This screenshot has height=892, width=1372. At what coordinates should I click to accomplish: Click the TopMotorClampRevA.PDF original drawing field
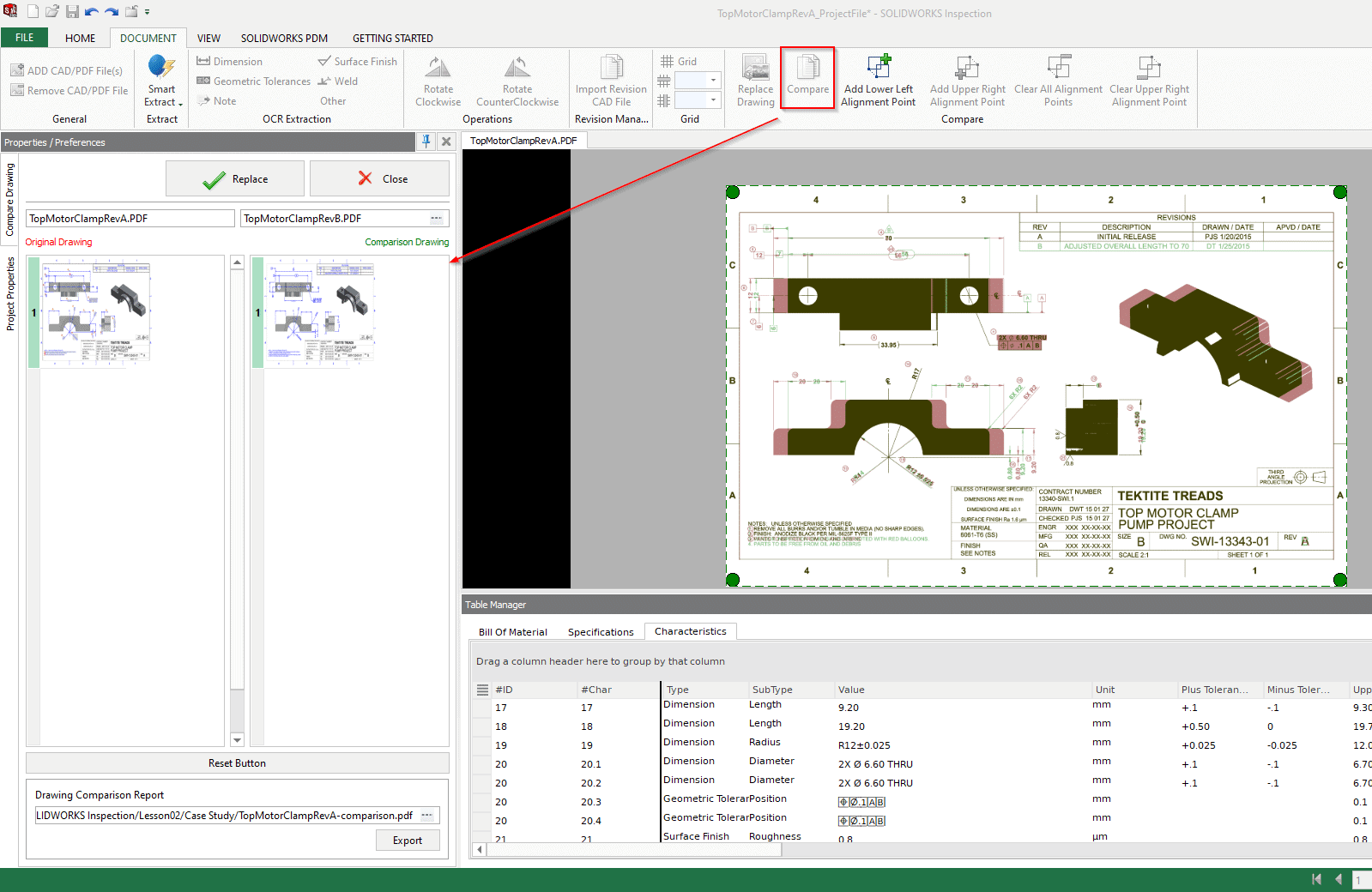(x=130, y=218)
